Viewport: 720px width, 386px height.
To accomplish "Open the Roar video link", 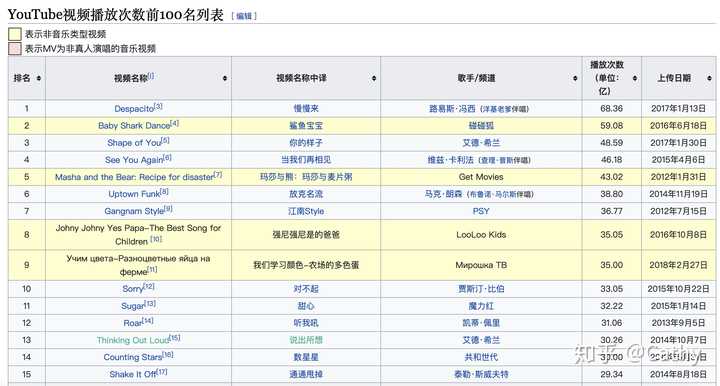I will [x=133, y=323].
